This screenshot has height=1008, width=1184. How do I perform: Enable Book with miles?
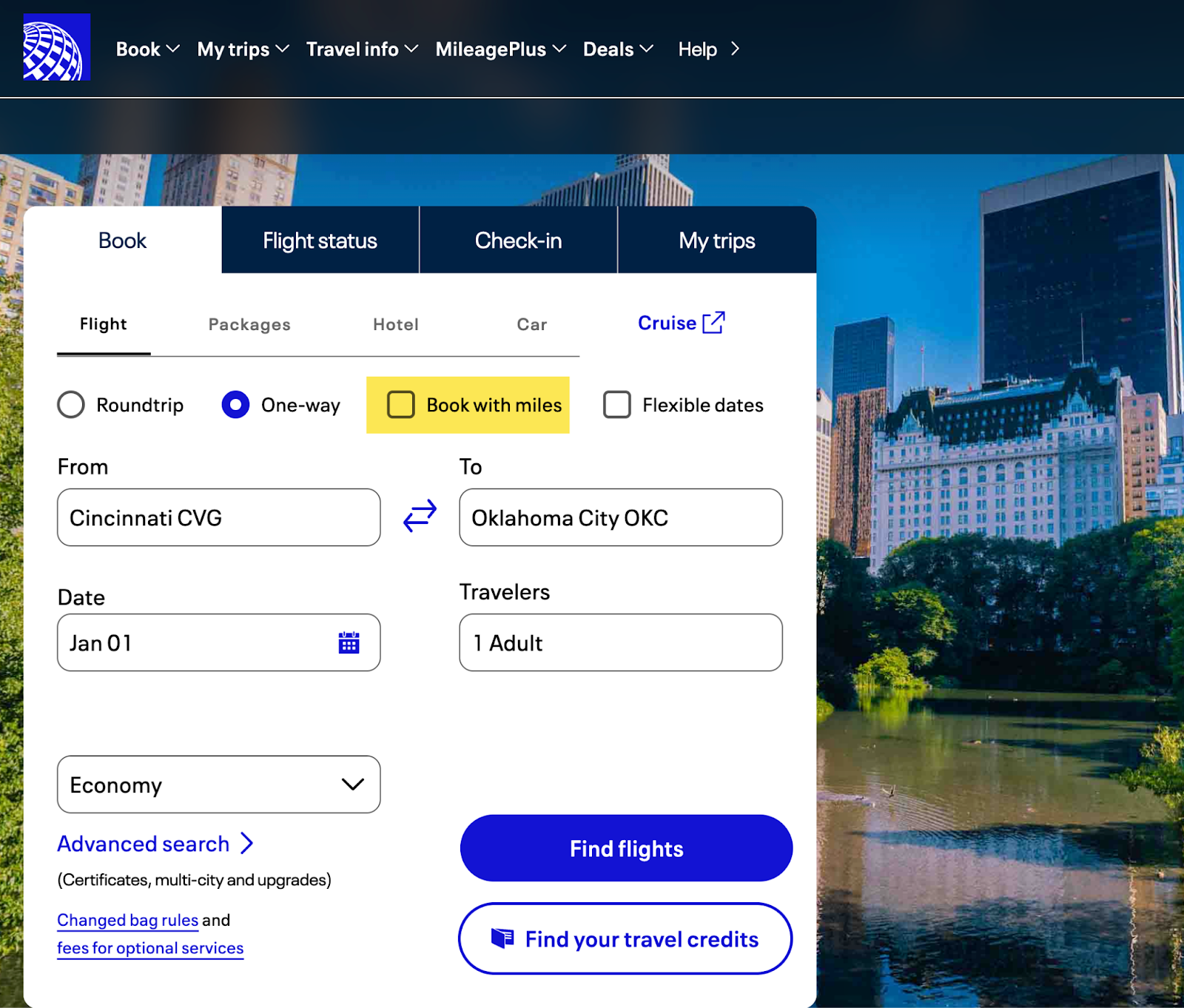pos(400,405)
